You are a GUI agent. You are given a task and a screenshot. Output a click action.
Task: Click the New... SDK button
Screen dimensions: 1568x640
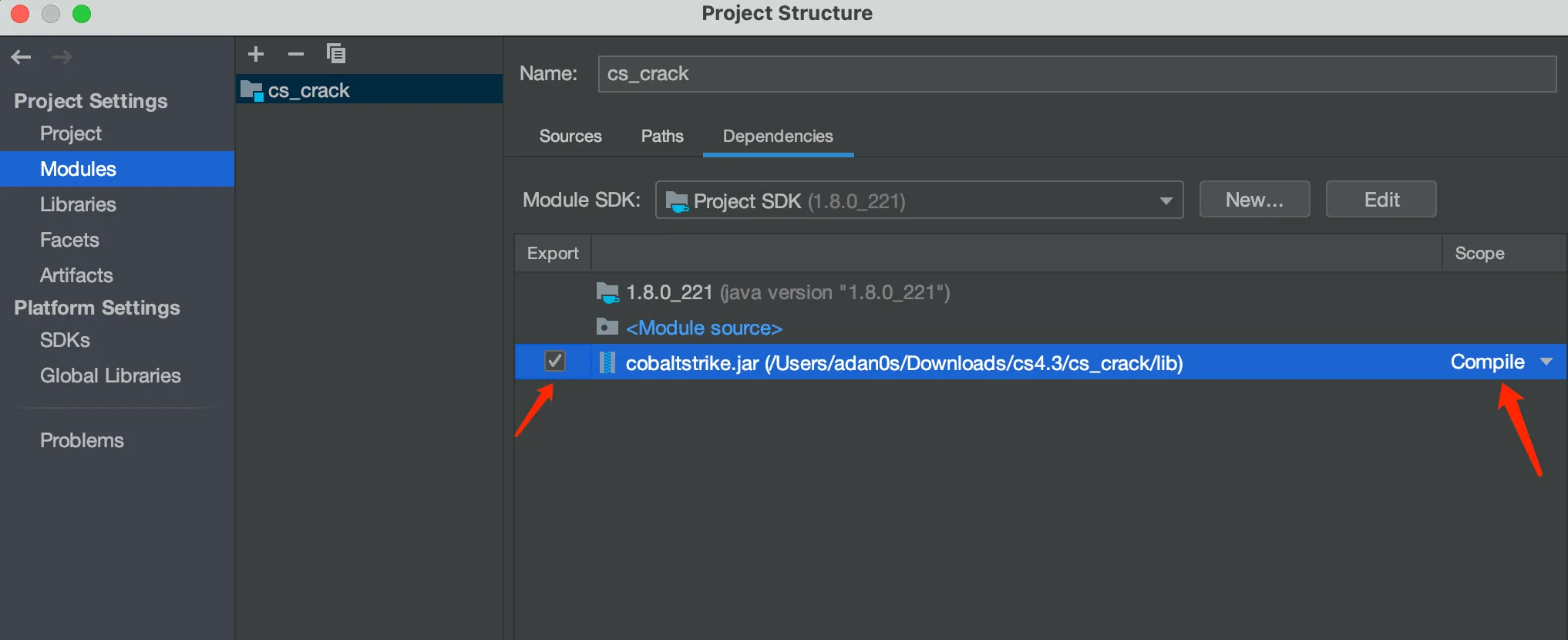pos(1254,200)
